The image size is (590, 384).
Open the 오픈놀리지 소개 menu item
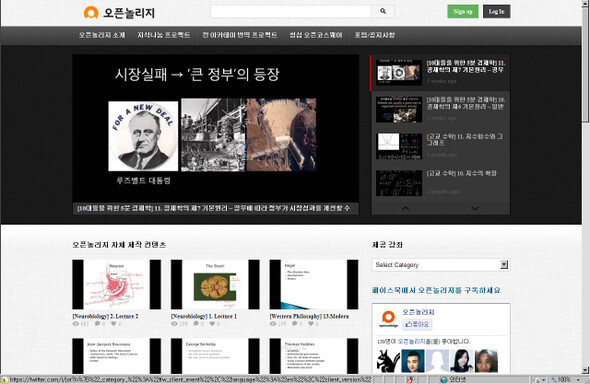tap(102, 35)
